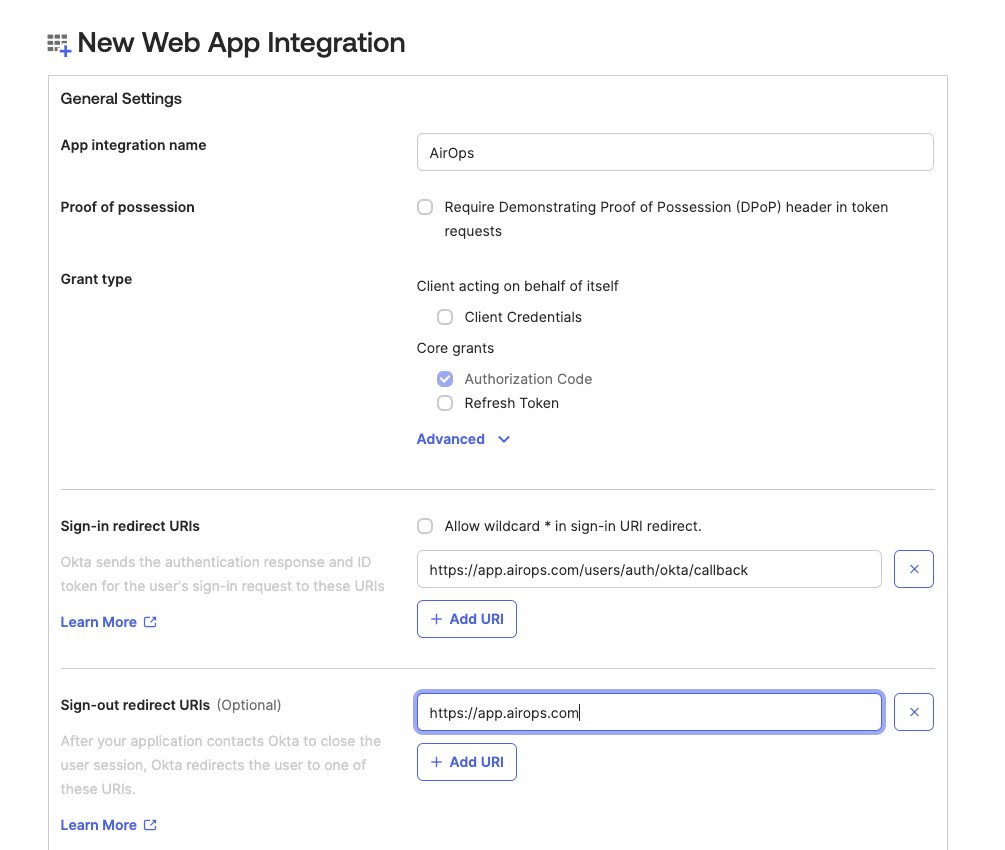Open the Learn More link for sign-in redirect URIs
Image resolution: width=1005 pixels, height=850 pixels.
click(99, 622)
